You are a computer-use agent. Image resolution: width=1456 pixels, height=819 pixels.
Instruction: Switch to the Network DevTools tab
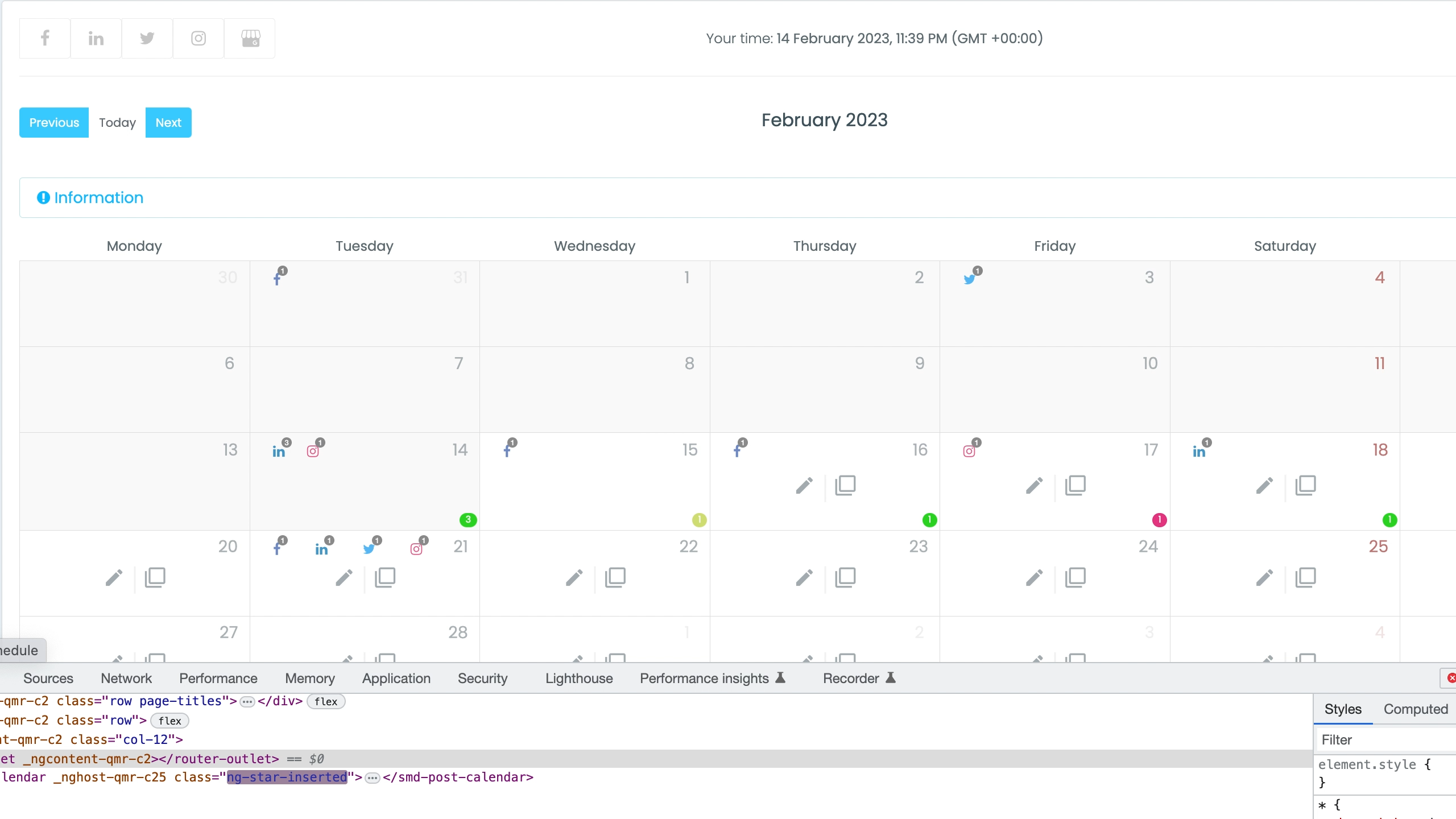tap(126, 679)
